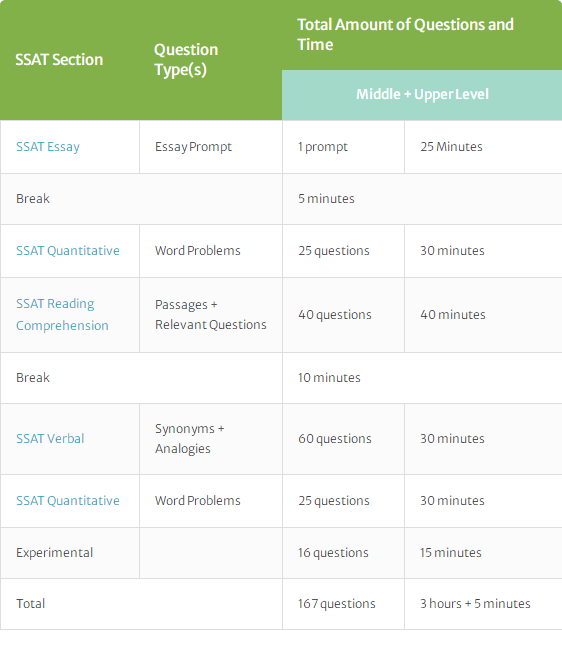Open the SSAT Essay link
The height and width of the screenshot is (655, 562).
click(x=48, y=147)
